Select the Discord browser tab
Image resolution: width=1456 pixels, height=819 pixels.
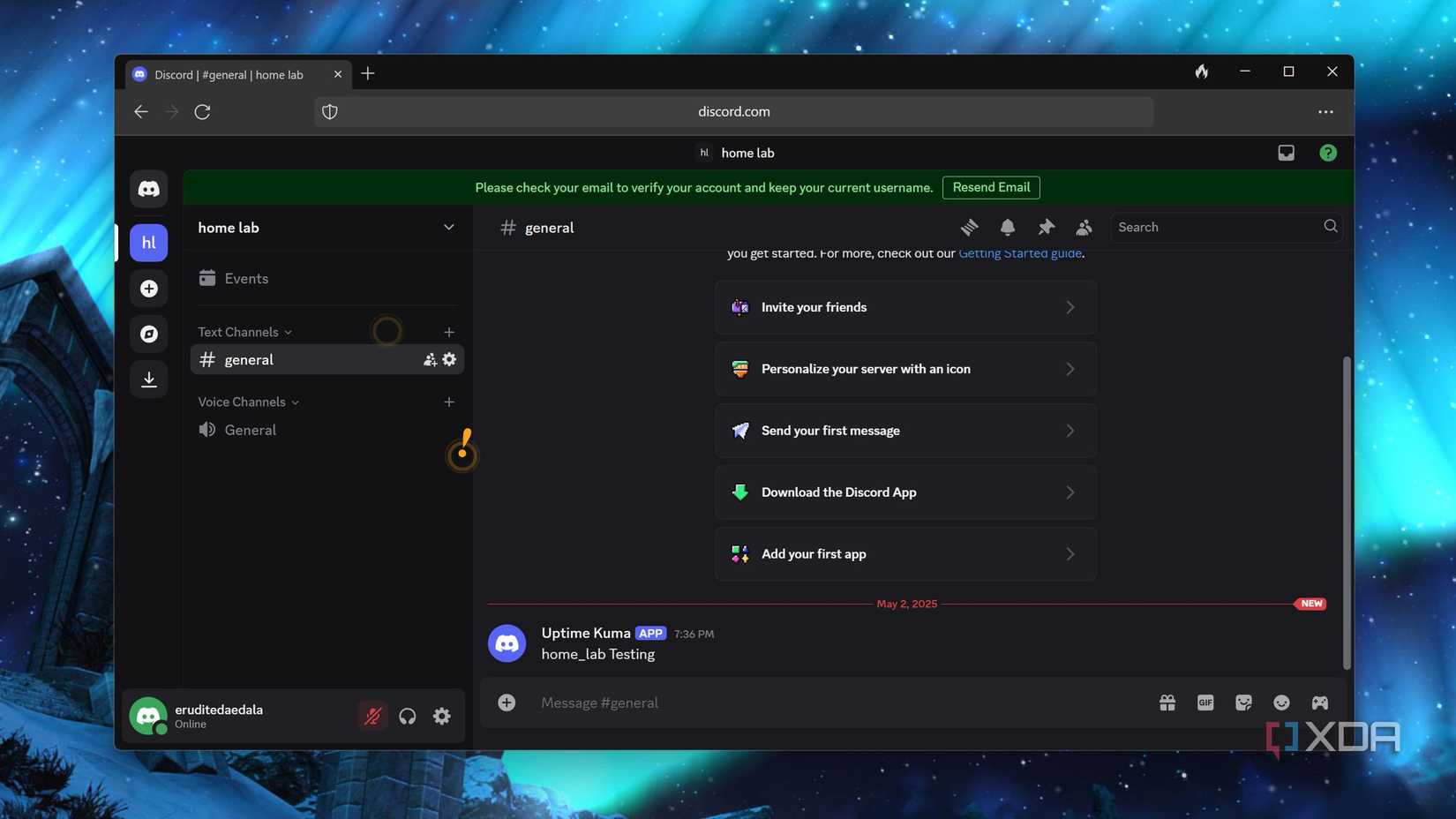pos(238,74)
